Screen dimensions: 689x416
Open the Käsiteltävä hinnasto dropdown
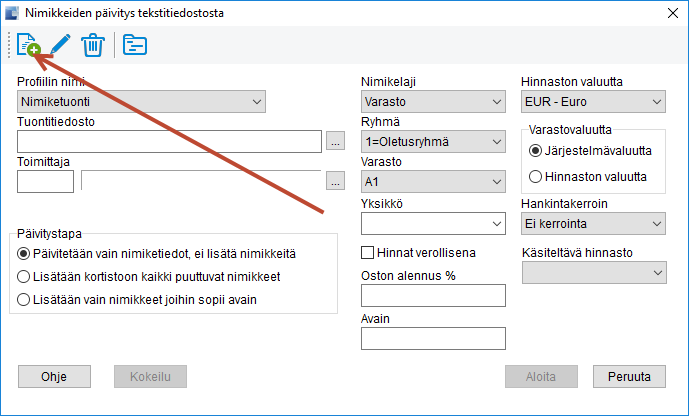594,272
